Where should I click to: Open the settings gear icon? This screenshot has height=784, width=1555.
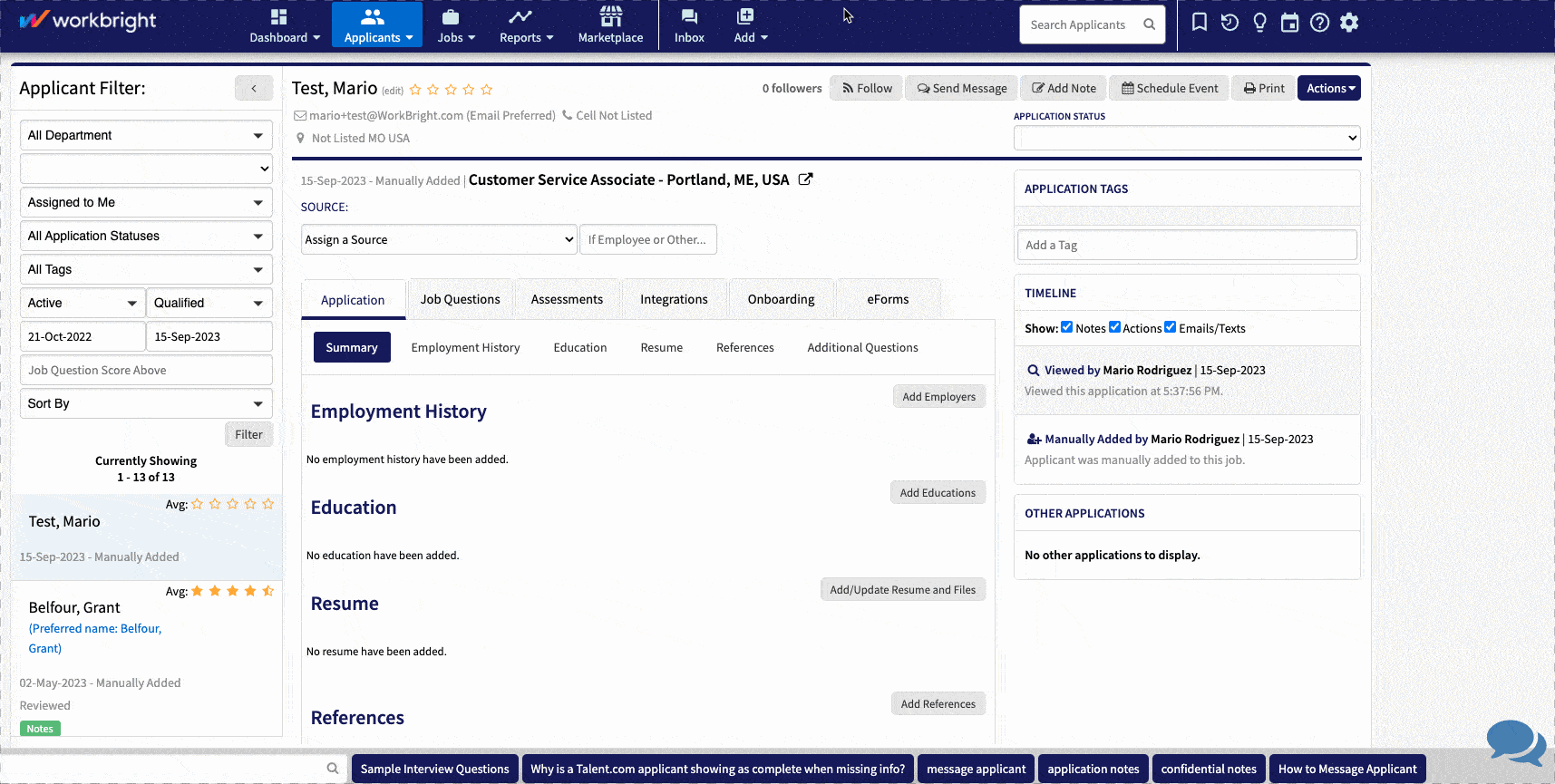coord(1349,23)
